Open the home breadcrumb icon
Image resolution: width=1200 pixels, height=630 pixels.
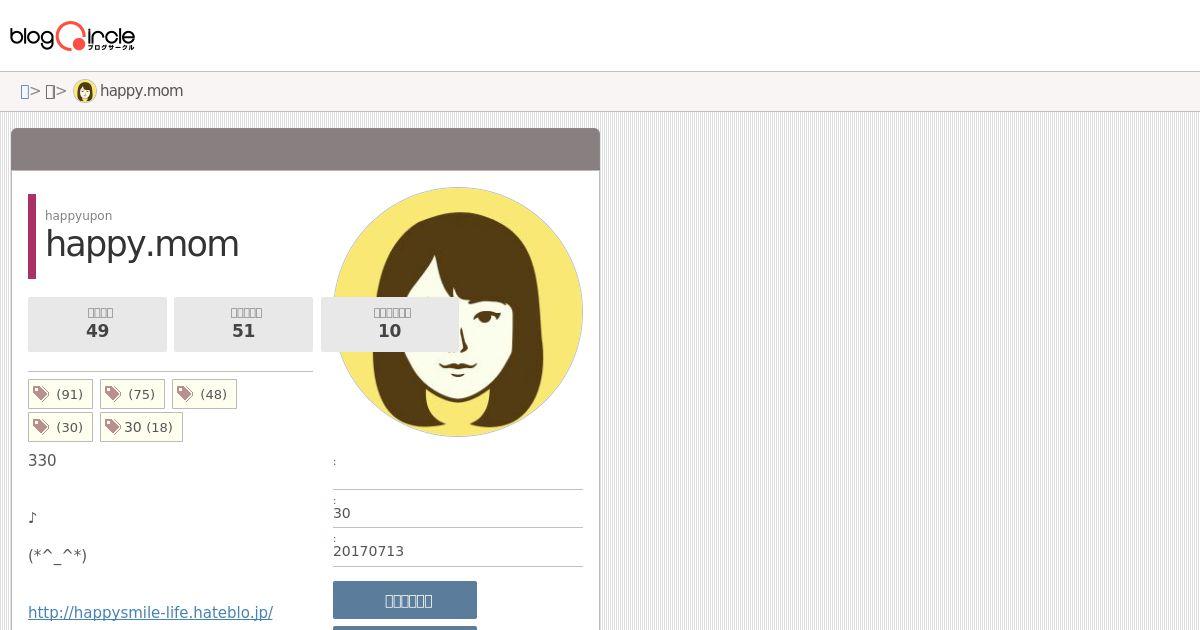25,91
